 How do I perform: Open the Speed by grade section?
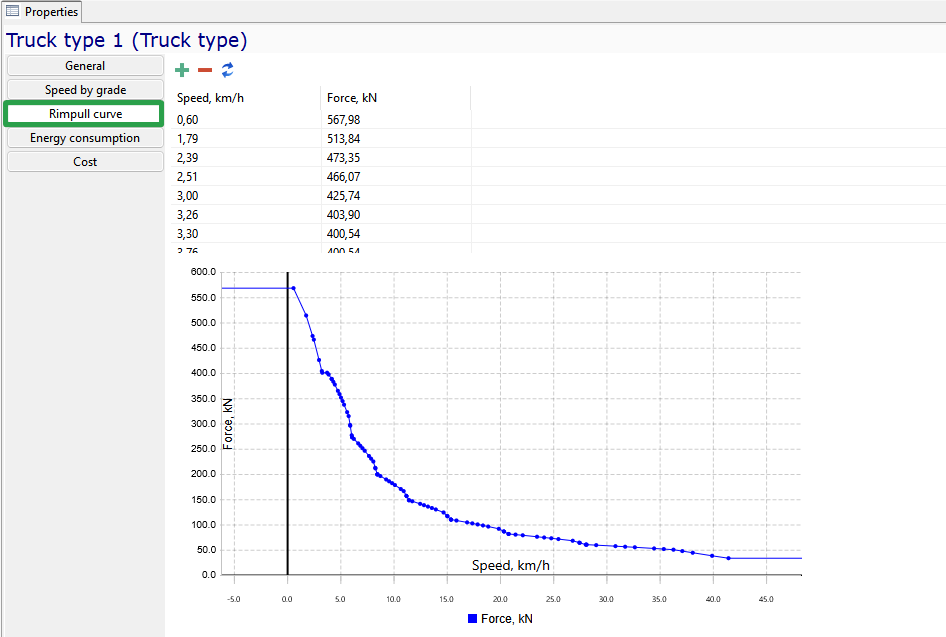(x=85, y=90)
